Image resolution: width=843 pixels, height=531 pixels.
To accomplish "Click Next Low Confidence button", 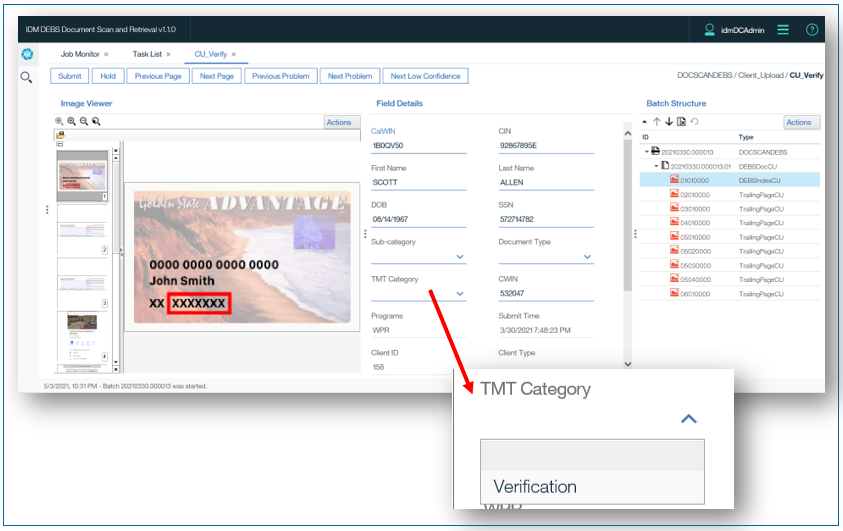I will [x=425, y=76].
